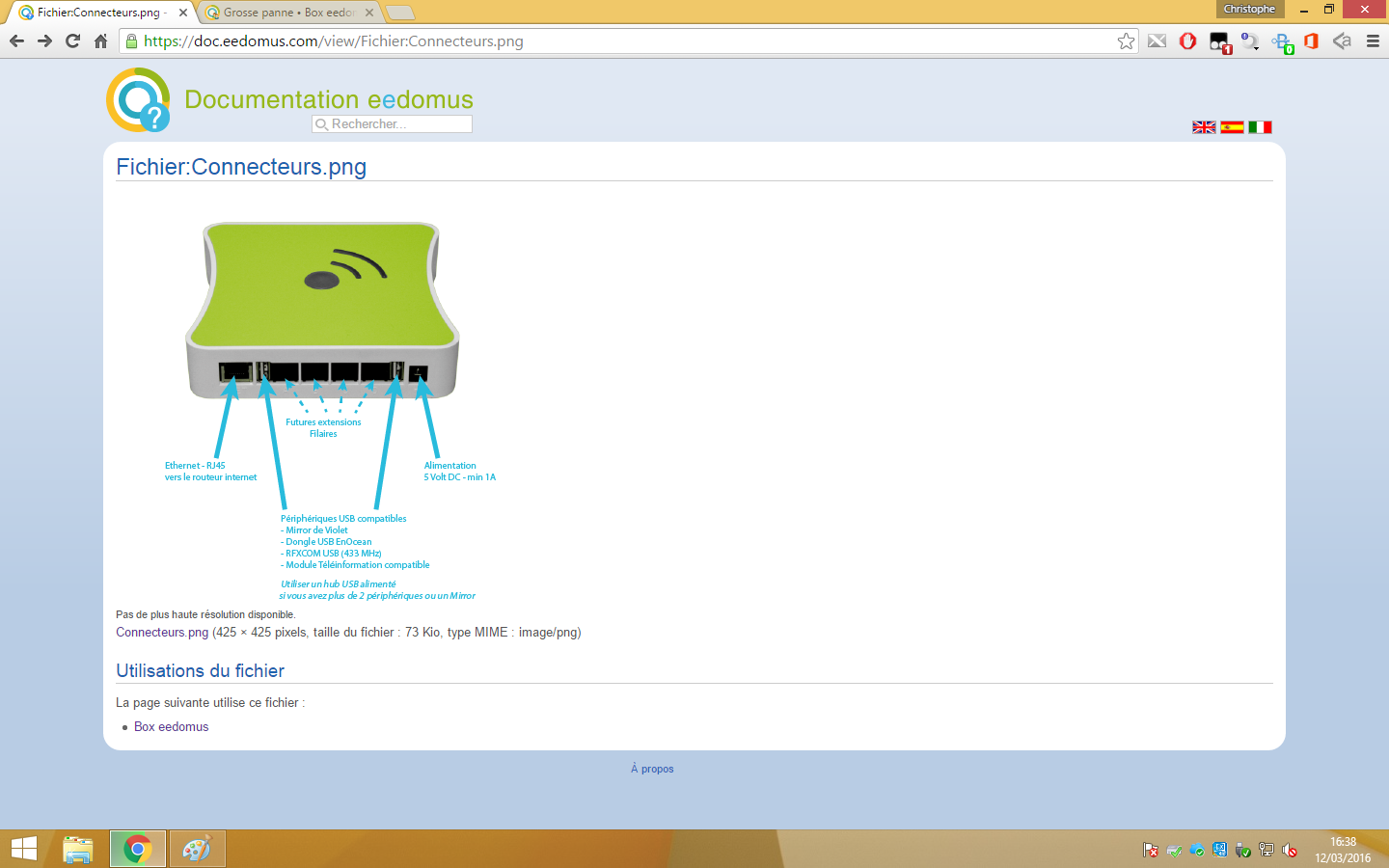
Task: Click 'Pas de plus haute résolution disponible' text
Action: click(x=205, y=614)
